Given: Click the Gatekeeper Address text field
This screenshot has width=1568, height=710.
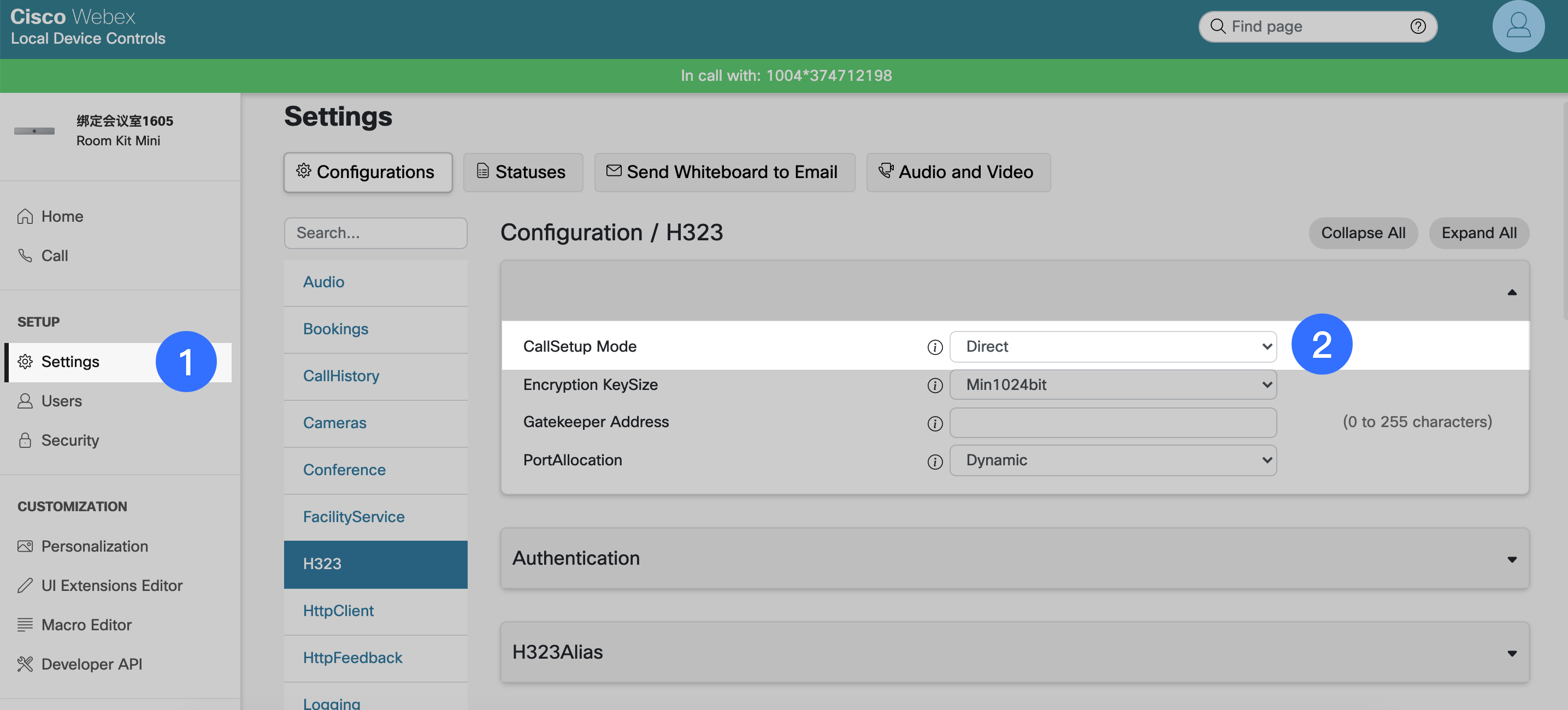Looking at the screenshot, I should click(x=1113, y=422).
